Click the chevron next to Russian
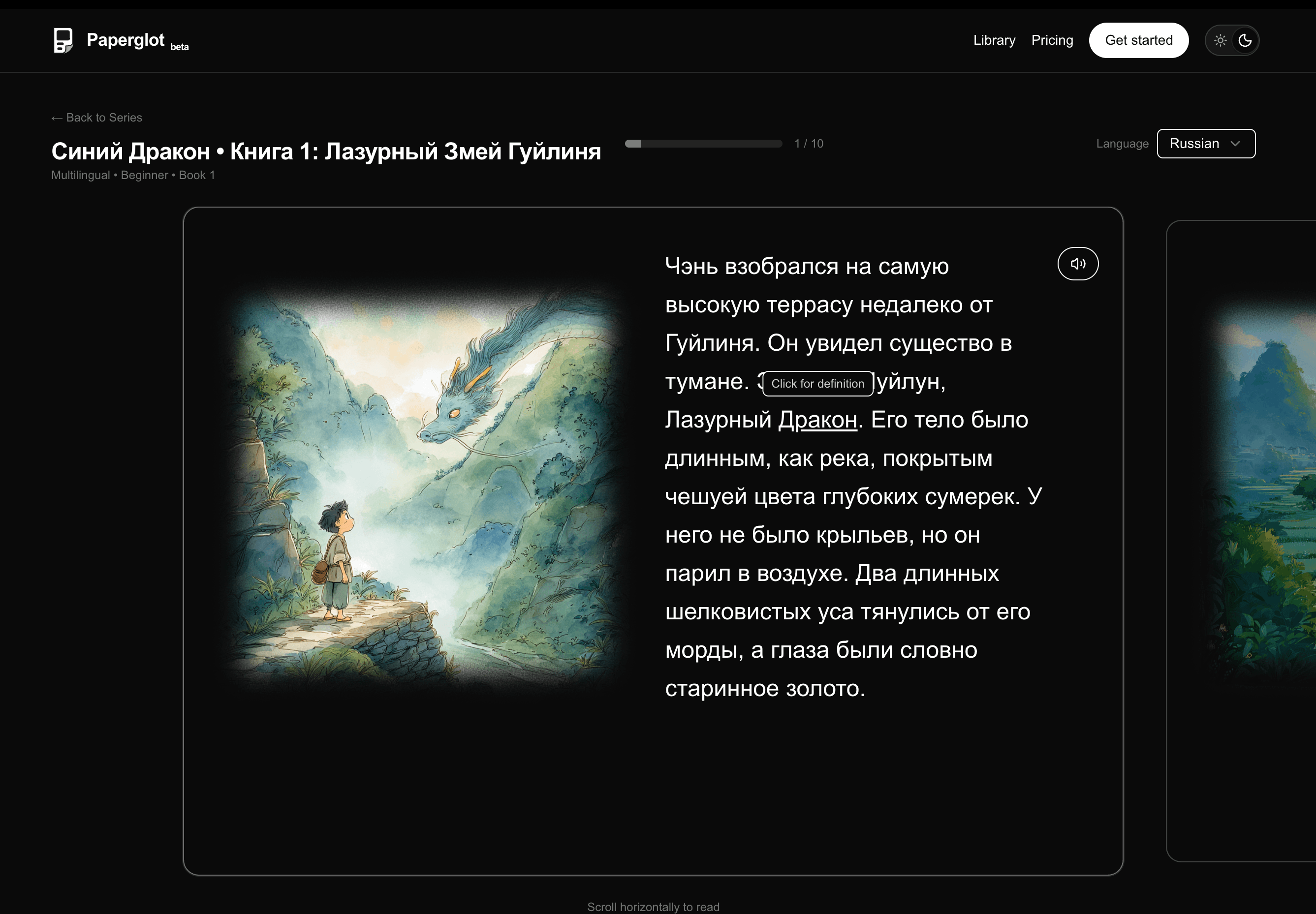1316x914 pixels. 1236,144
